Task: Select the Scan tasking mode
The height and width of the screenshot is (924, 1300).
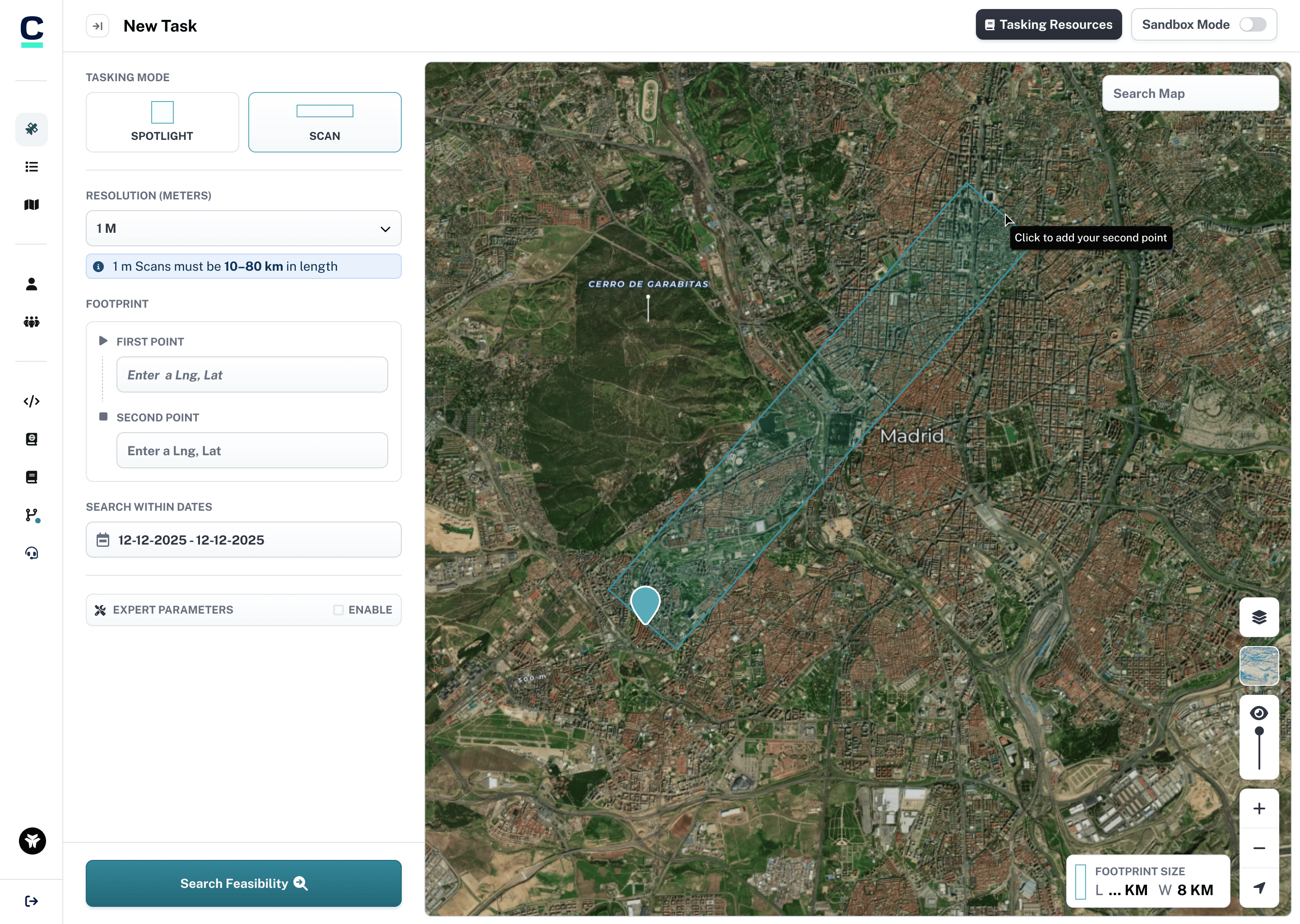Action: click(x=325, y=122)
